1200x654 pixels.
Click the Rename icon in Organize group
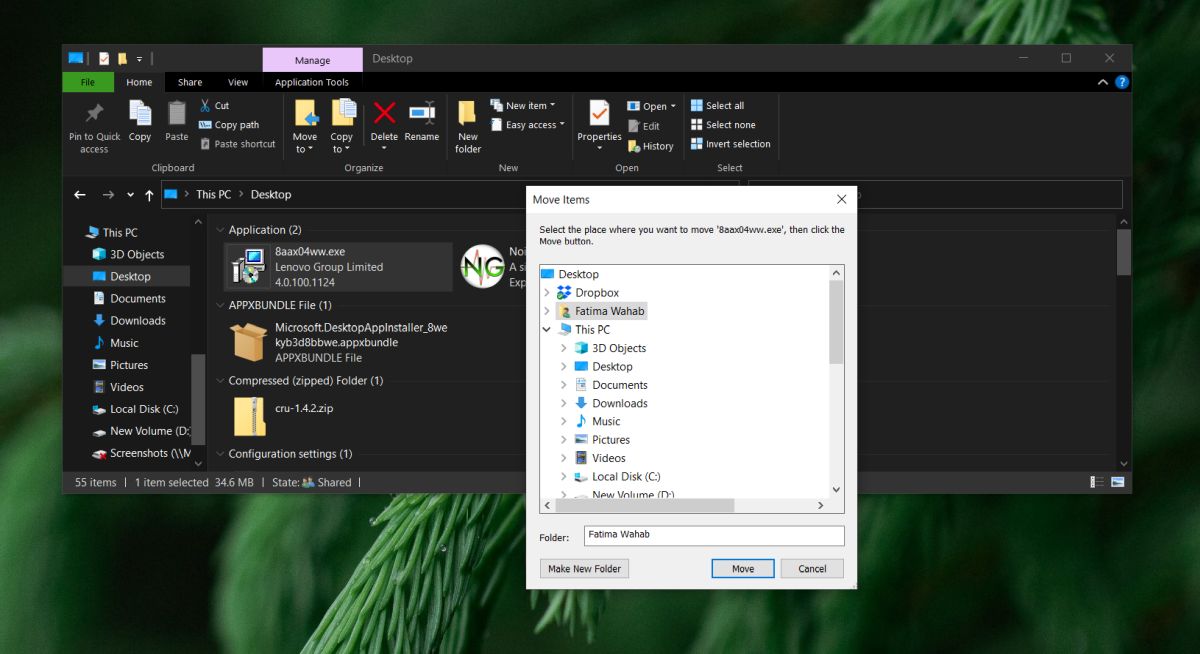tap(422, 112)
